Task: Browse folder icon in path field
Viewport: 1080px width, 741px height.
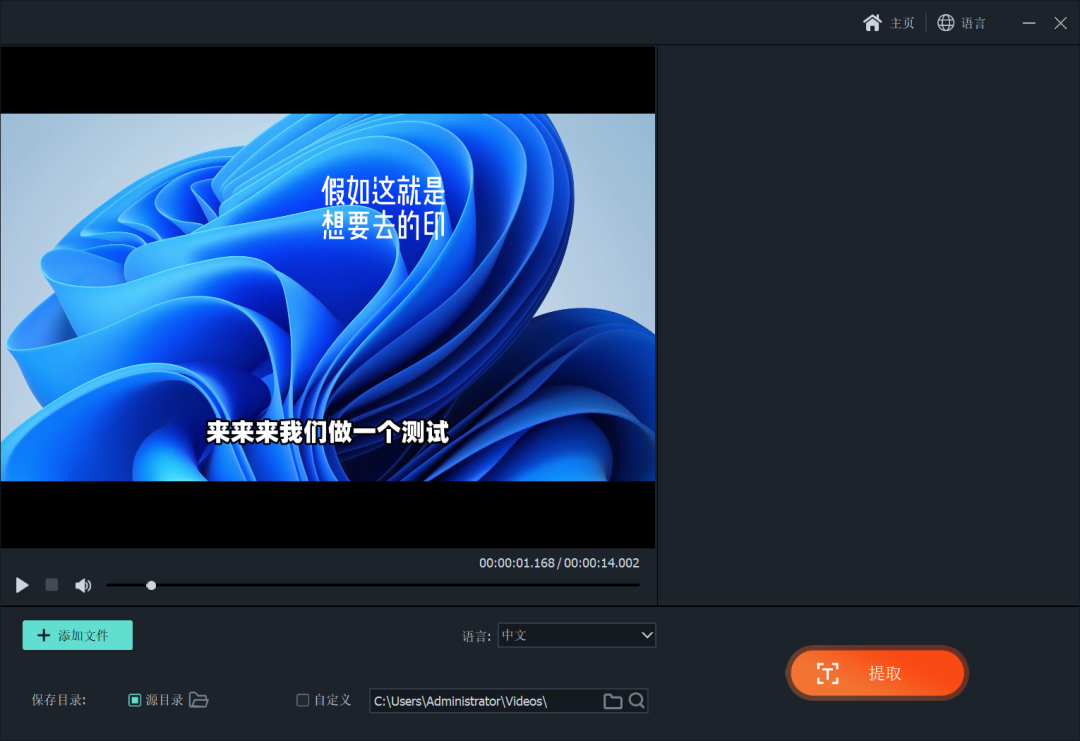Action: pyautogui.click(x=613, y=701)
